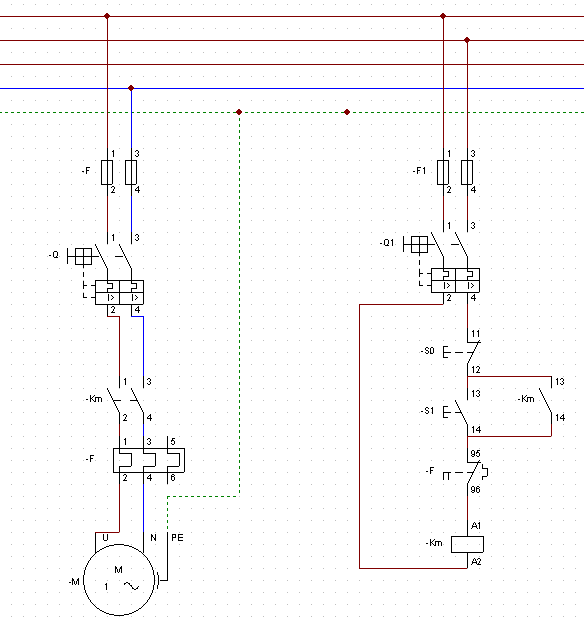Click the "A1" coil terminal label
The width and height of the screenshot is (584, 620).
476,526
